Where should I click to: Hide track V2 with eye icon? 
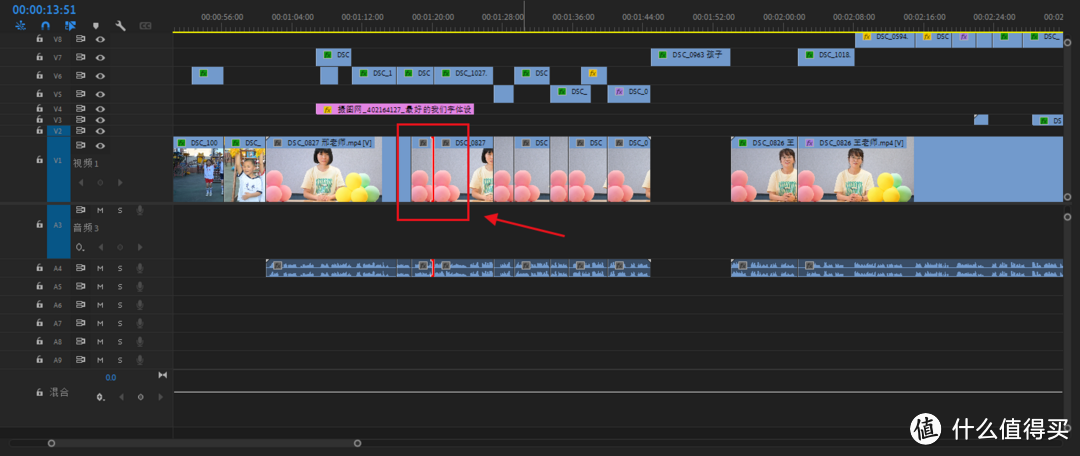pyautogui.click(x=101, y=131)
